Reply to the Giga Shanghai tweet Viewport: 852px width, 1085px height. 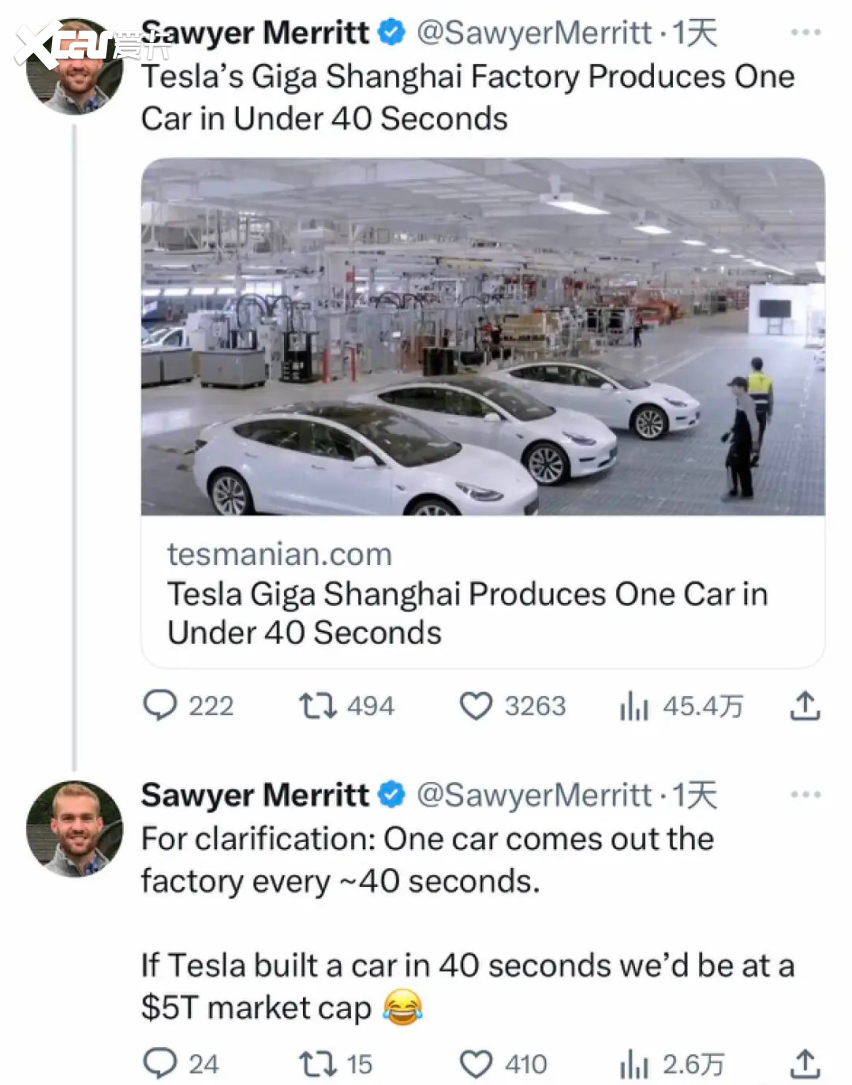click(161, 707)
